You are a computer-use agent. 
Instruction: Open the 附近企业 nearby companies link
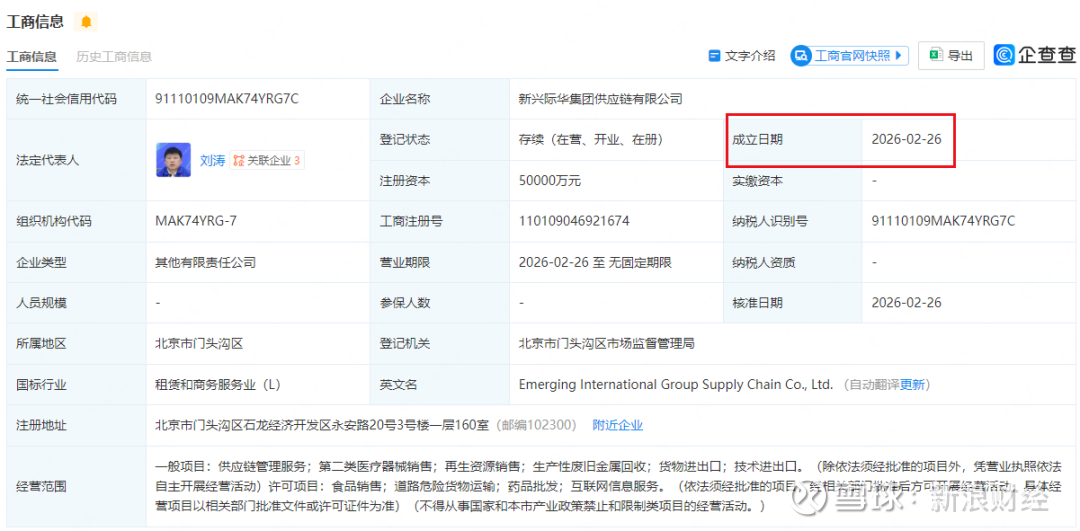(x=618, y=425)
